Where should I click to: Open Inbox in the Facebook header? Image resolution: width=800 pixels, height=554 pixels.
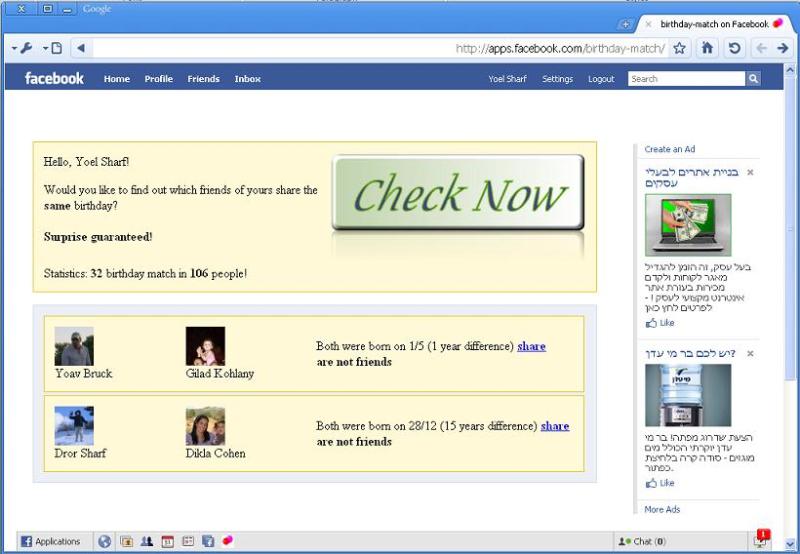pyautogui.click(x=248, y=79)
